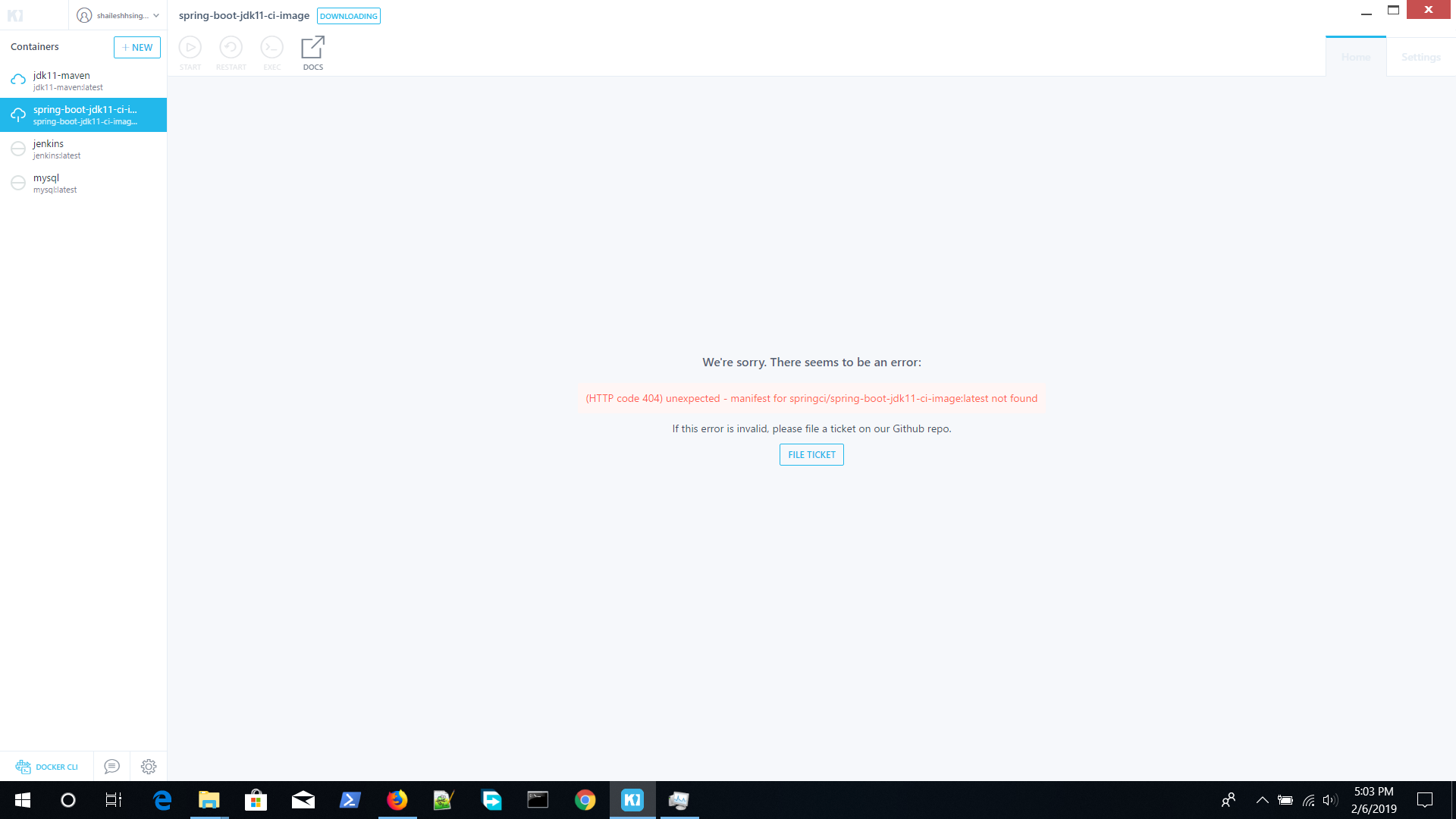The width and height of the screenshot is (1456, 819).
Task: Click the feedback chat bubble icon
Action: pyautogui.click(x=111, y=767)
